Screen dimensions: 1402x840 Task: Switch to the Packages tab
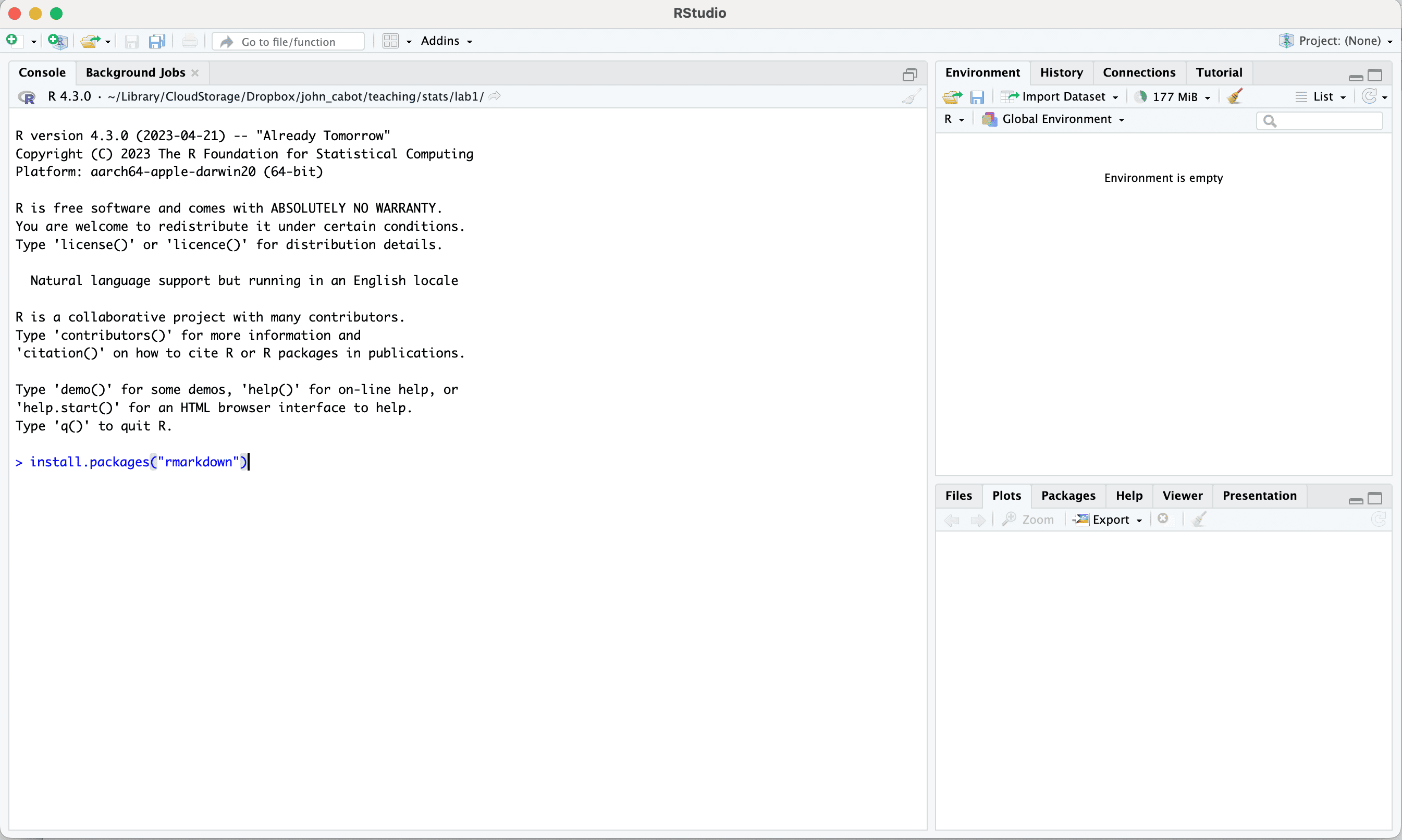coord(1067,495)
